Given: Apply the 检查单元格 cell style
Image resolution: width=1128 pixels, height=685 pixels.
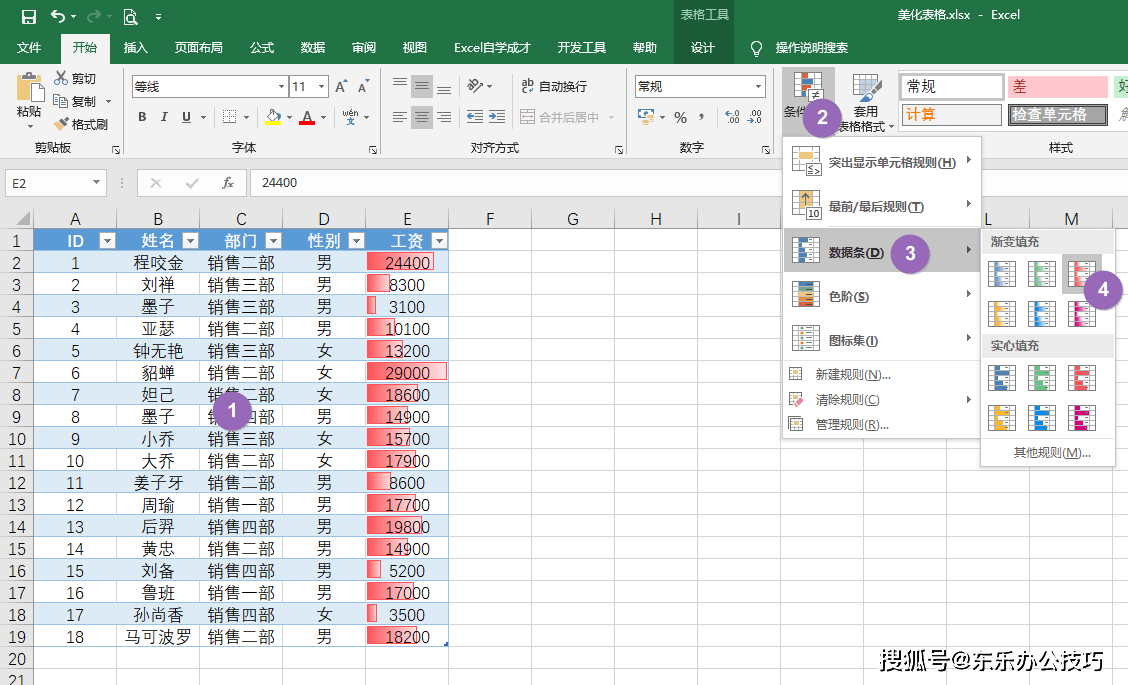Looking at the screenshot, I should click(1058, 114).
